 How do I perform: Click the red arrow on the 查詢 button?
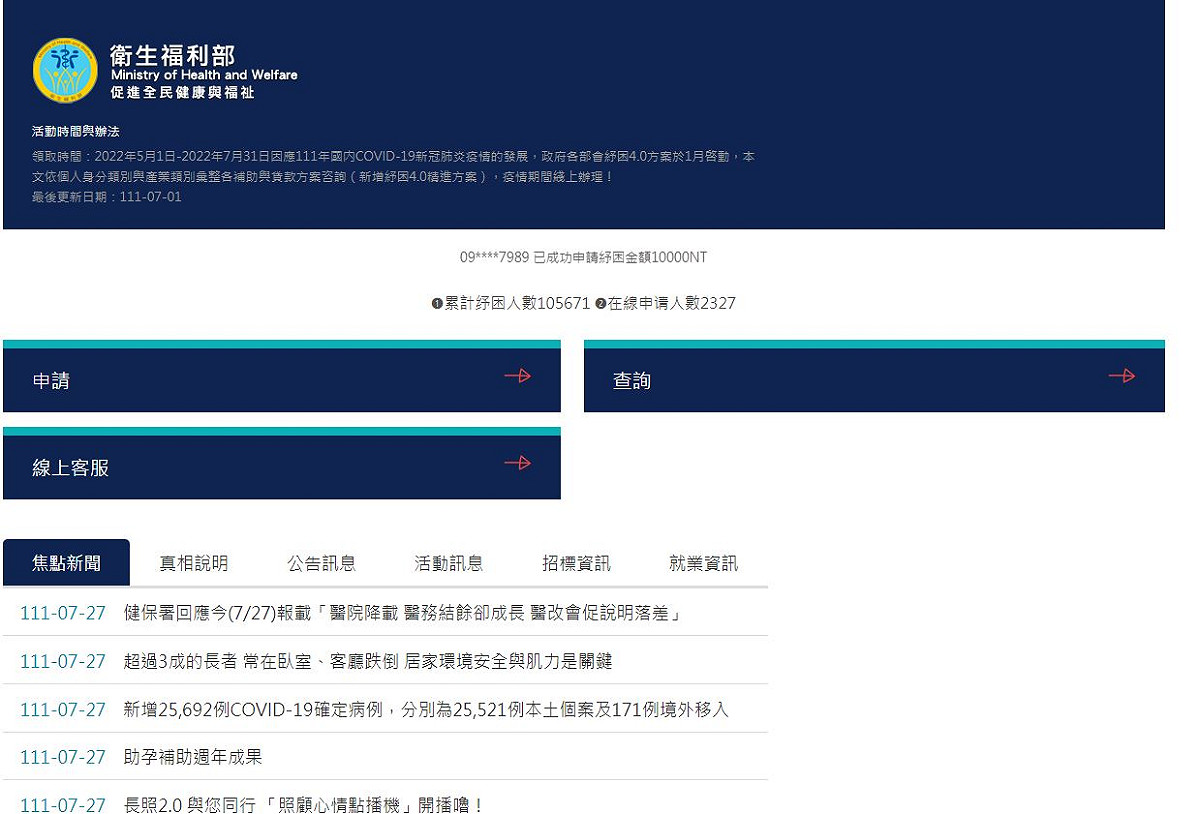[x=1121, y=376]
